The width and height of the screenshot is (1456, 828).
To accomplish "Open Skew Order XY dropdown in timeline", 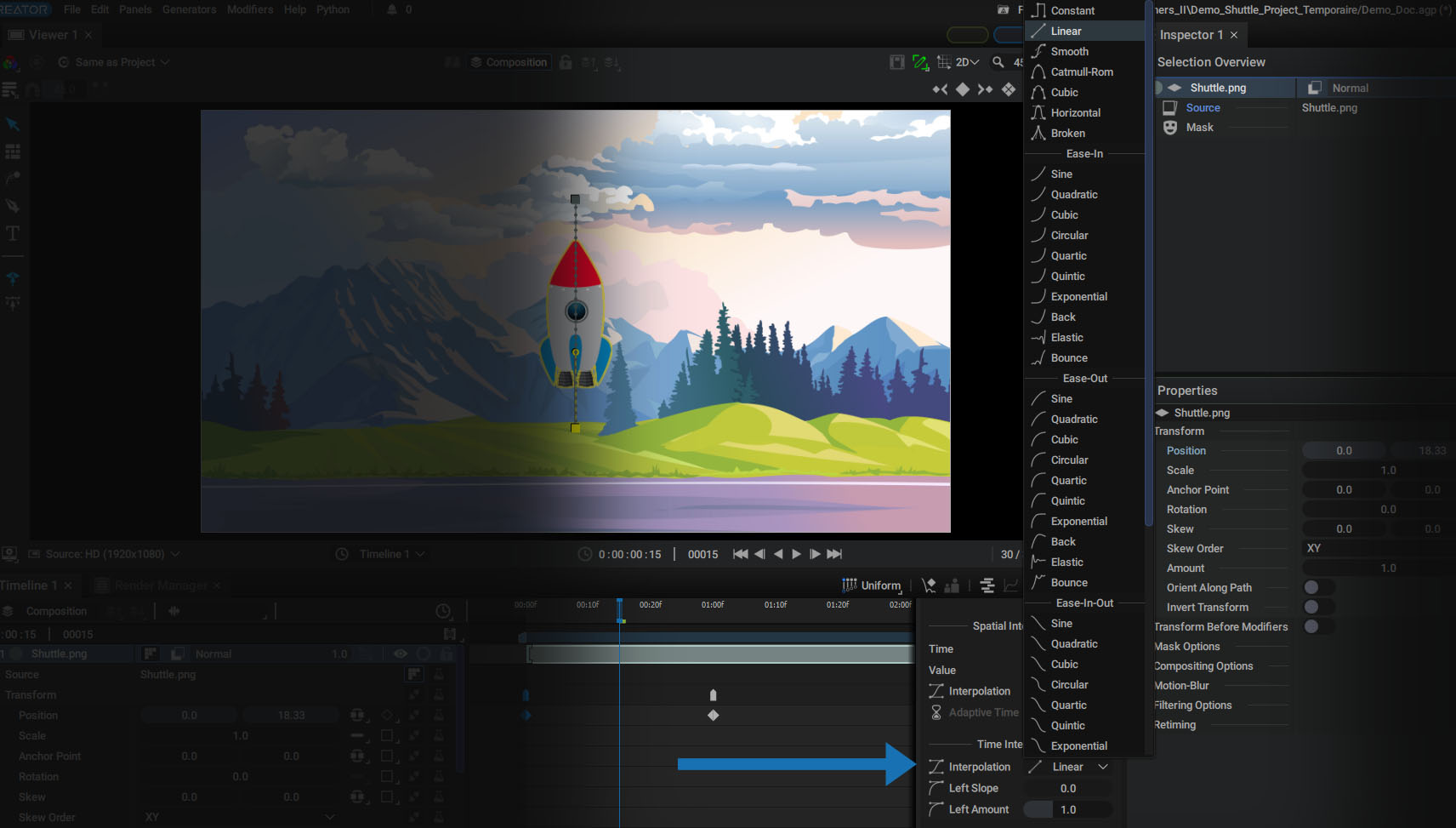I will (x=240, y=817).
